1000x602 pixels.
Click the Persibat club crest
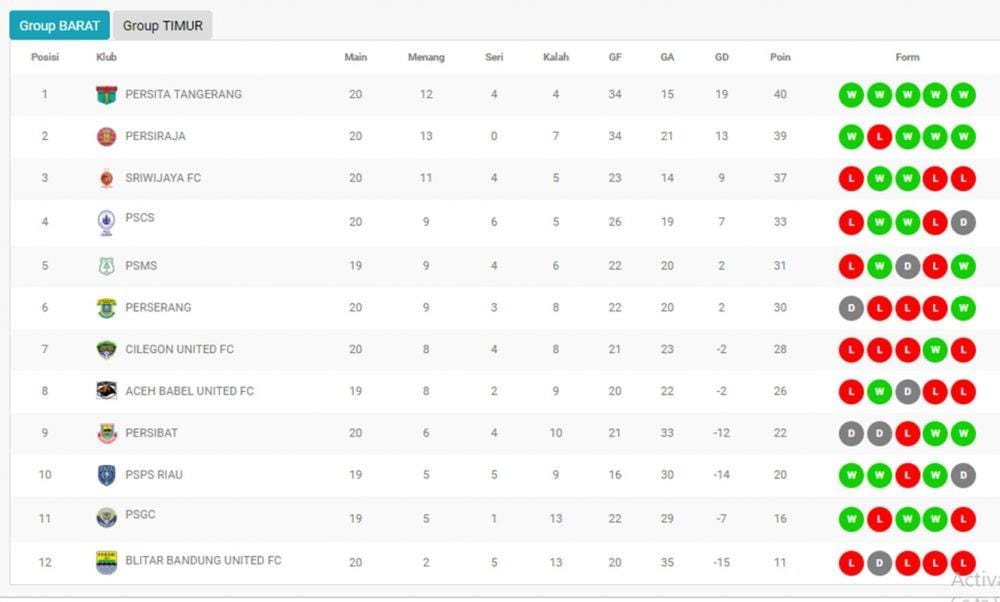pyautogui.click(x=106, y=433)
